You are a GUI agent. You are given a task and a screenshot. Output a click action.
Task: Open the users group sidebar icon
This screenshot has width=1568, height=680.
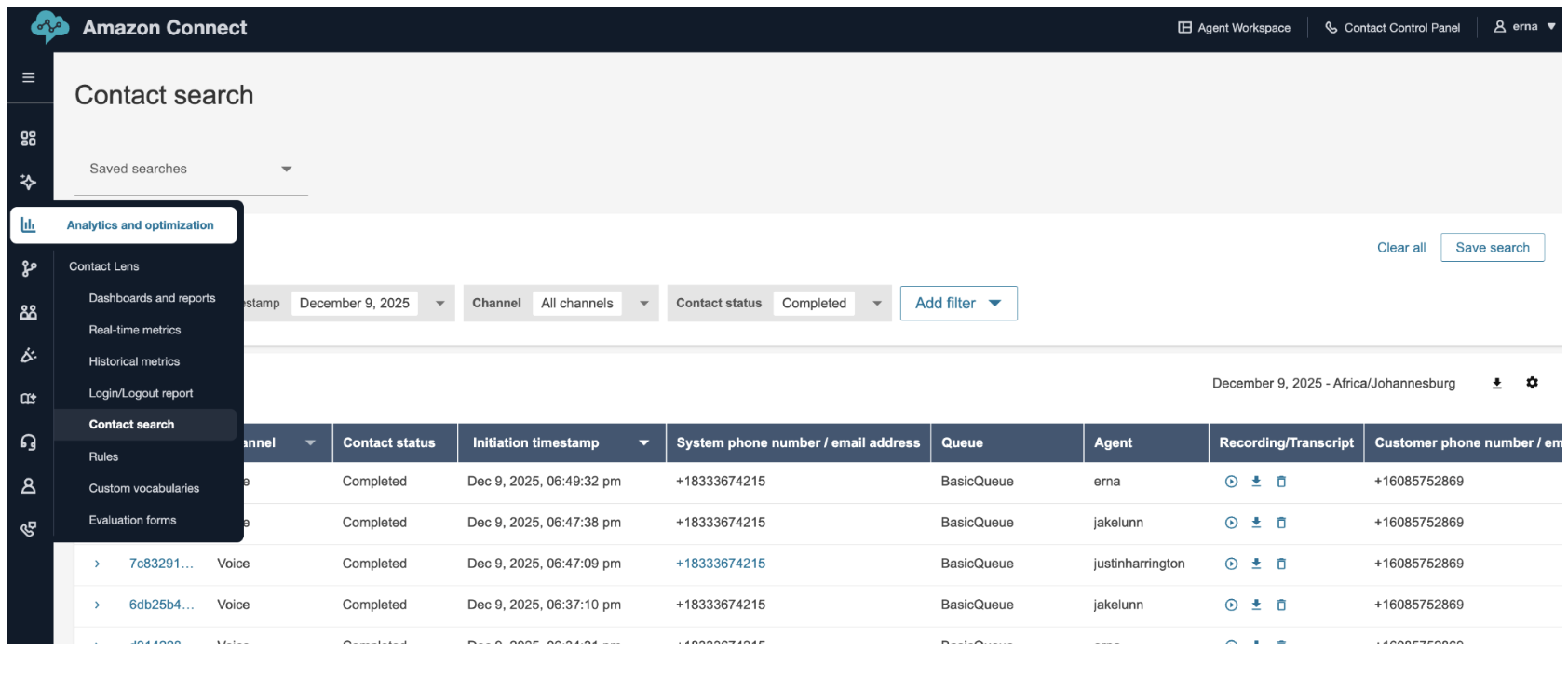click(x=29, y=312)
